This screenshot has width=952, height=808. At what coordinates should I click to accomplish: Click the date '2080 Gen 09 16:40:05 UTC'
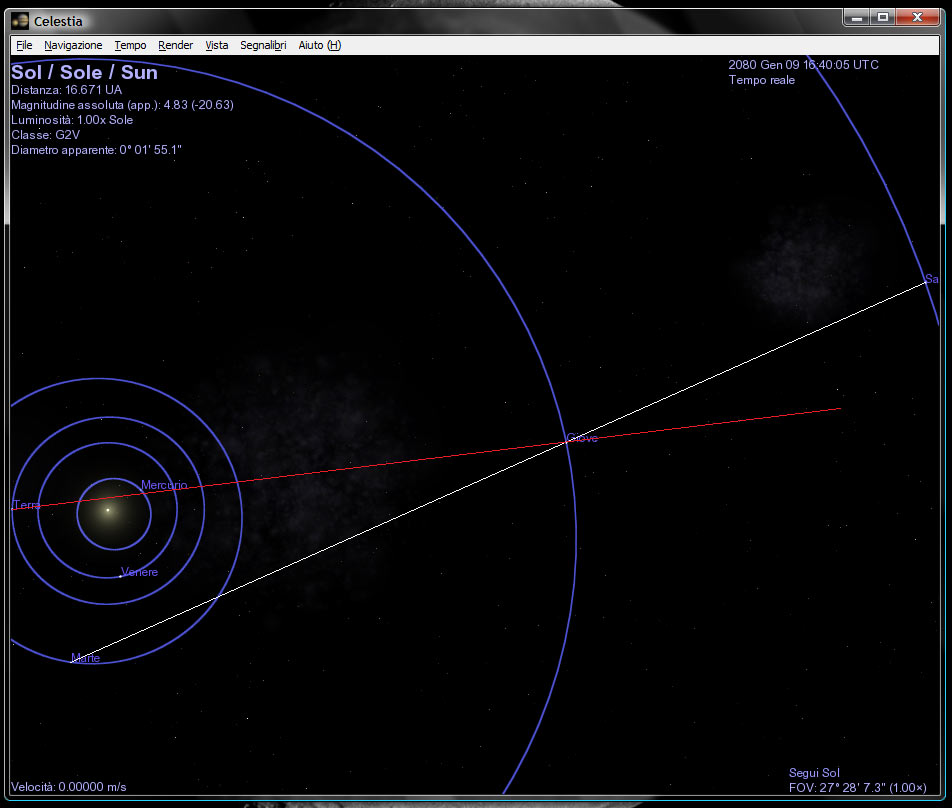click(803, 64)
